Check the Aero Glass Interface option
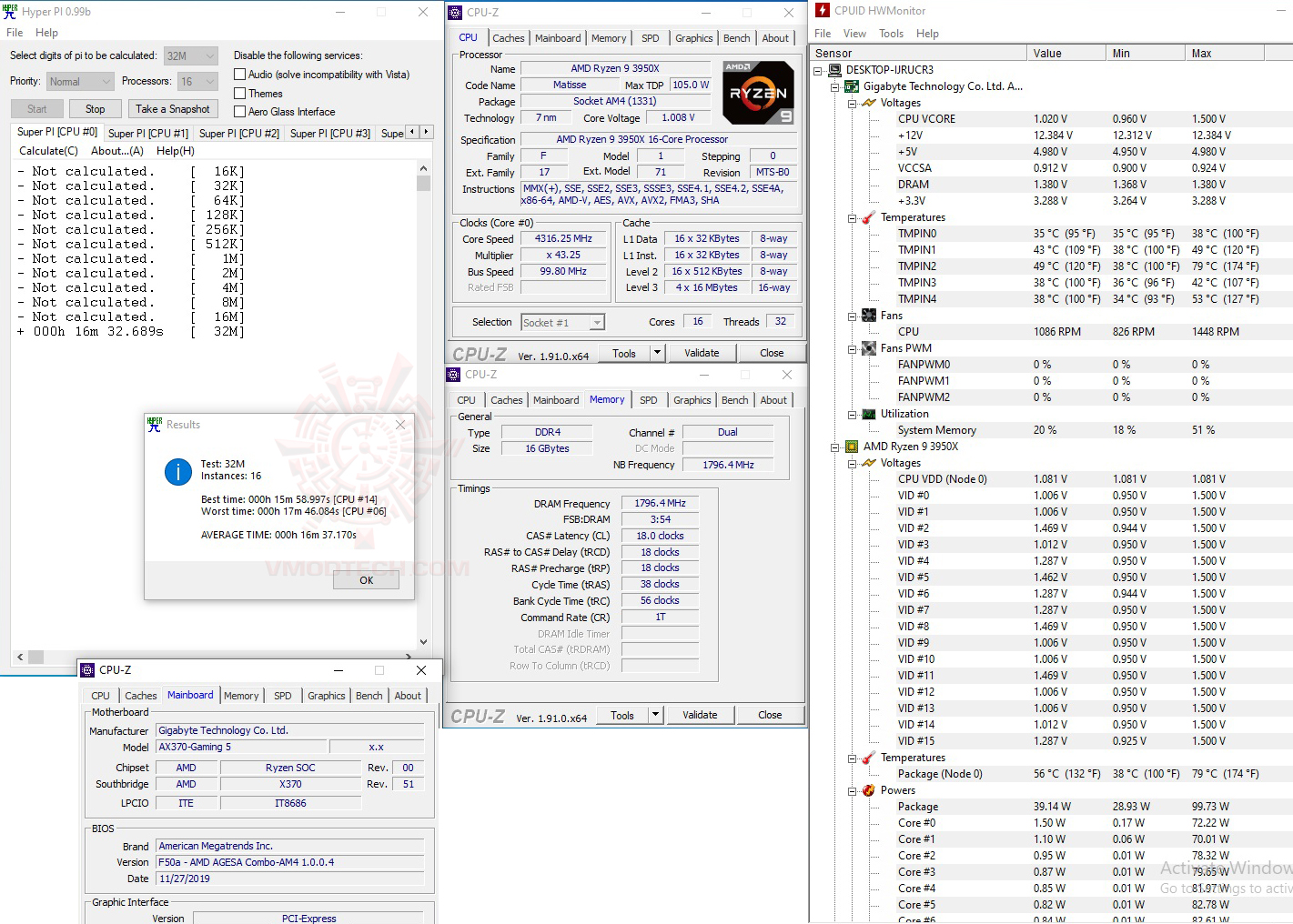The image size is (1293, 924). [240, 111]
